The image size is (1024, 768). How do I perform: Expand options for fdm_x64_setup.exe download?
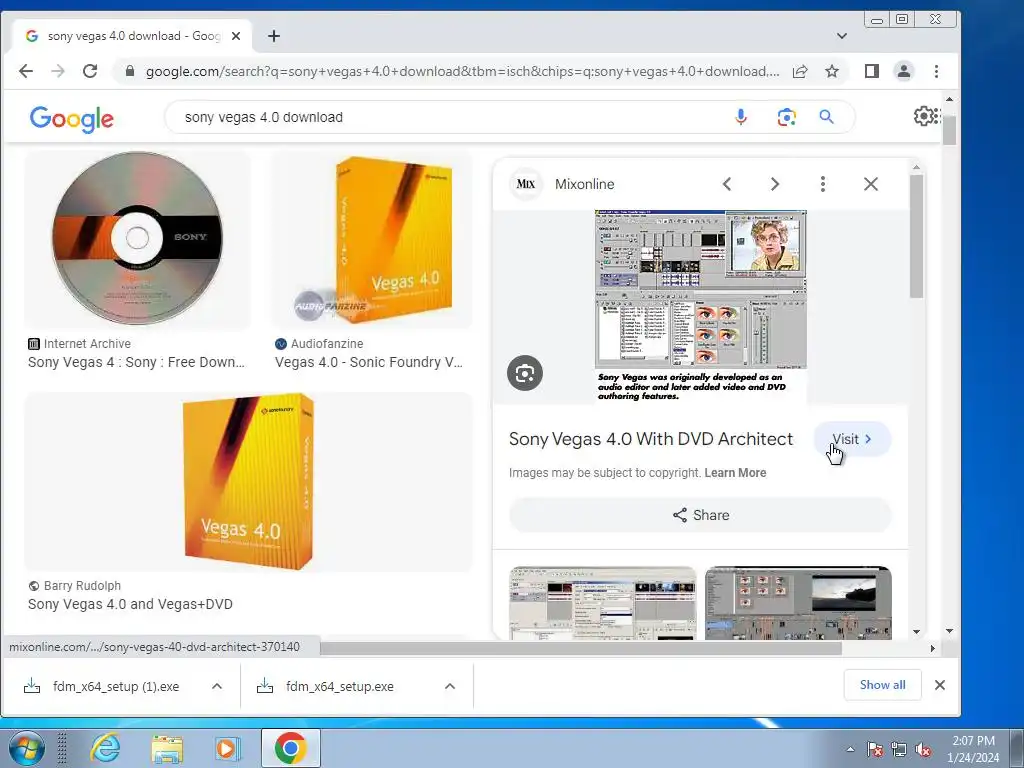449,686
